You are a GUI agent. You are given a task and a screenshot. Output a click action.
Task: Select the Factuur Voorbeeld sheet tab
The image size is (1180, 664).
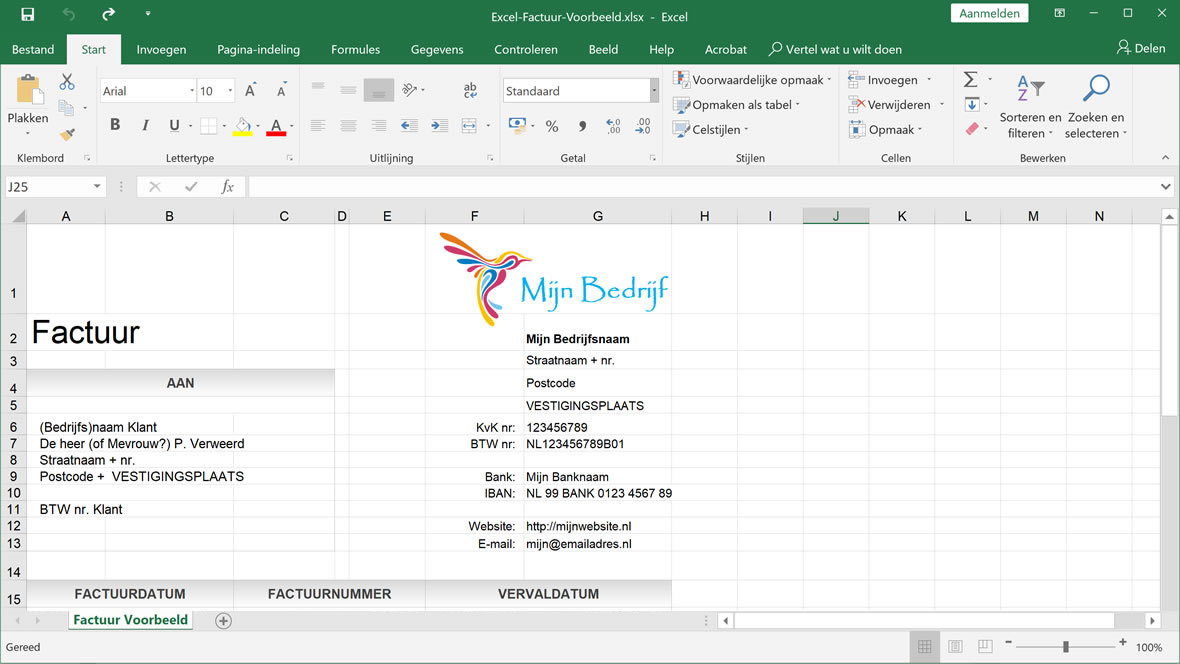click(x=130, y=620)
